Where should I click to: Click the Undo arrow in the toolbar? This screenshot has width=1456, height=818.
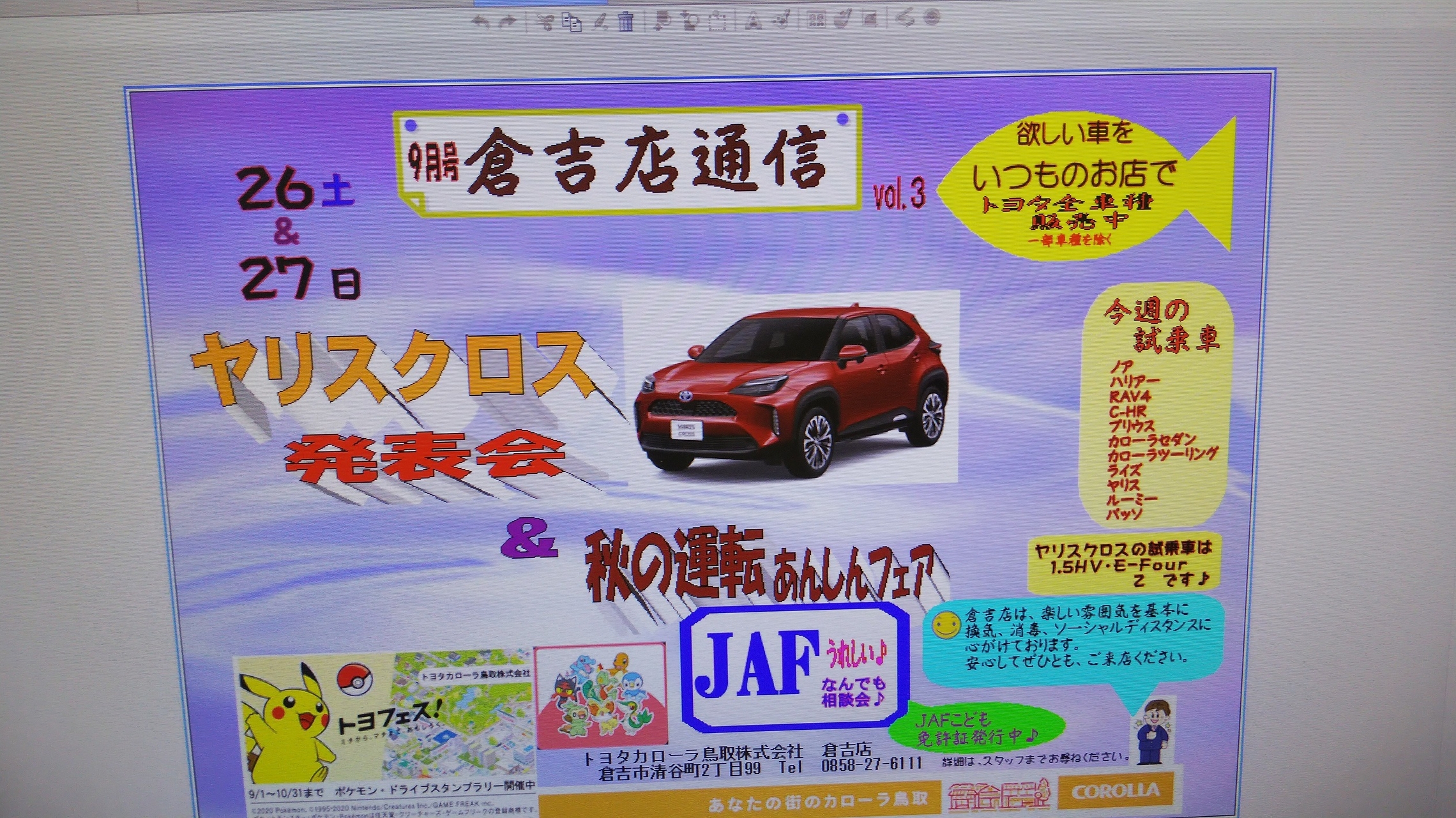[x=480, y=22]
